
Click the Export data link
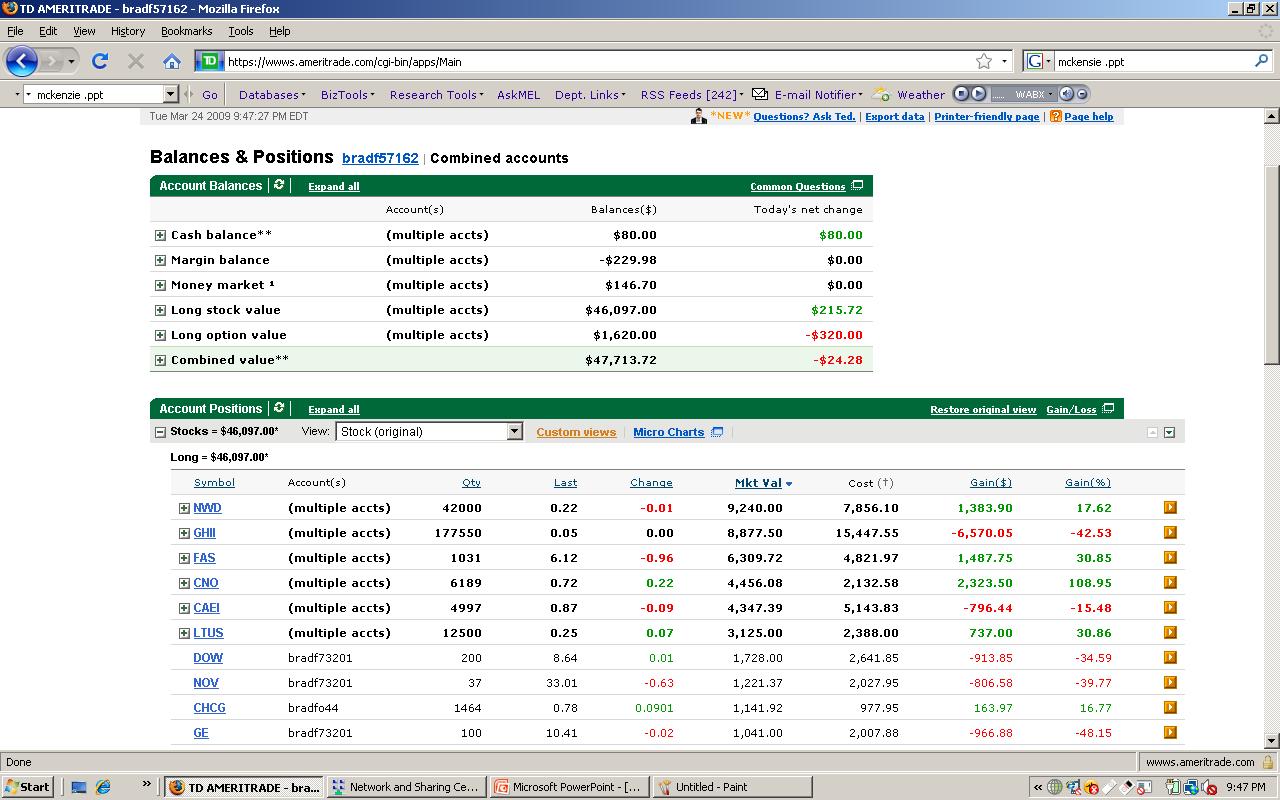pyautogui.click(x=894, y=117)
